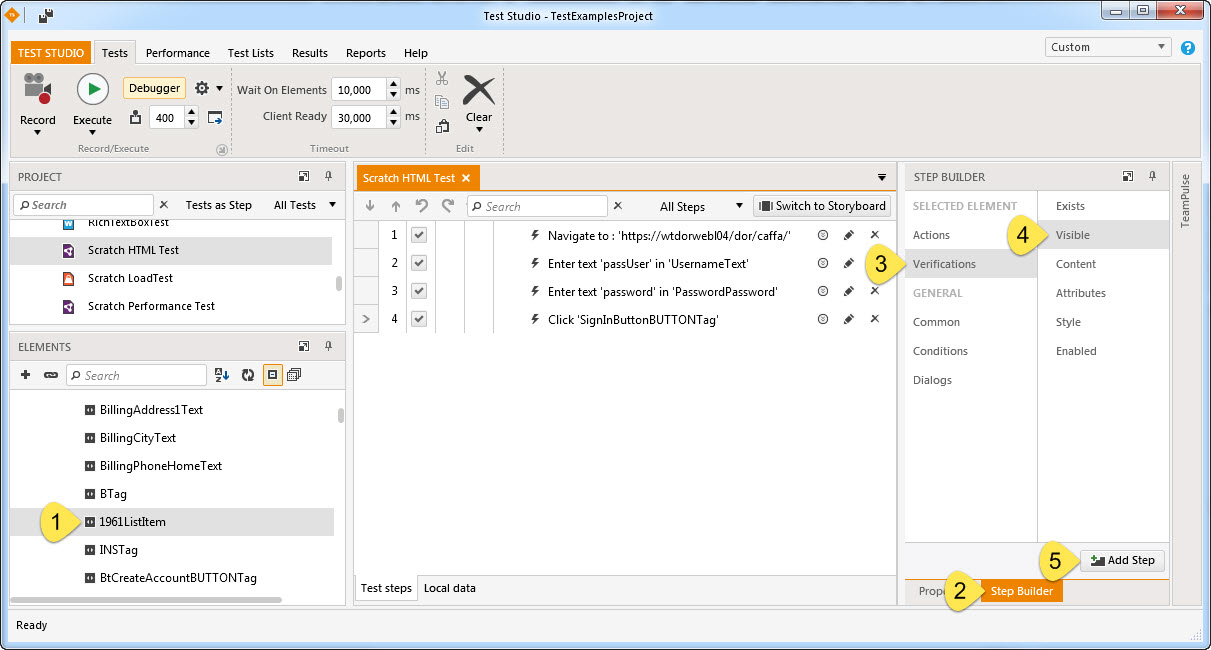Expand the All Tests filter dropdown

pos(305,205)
